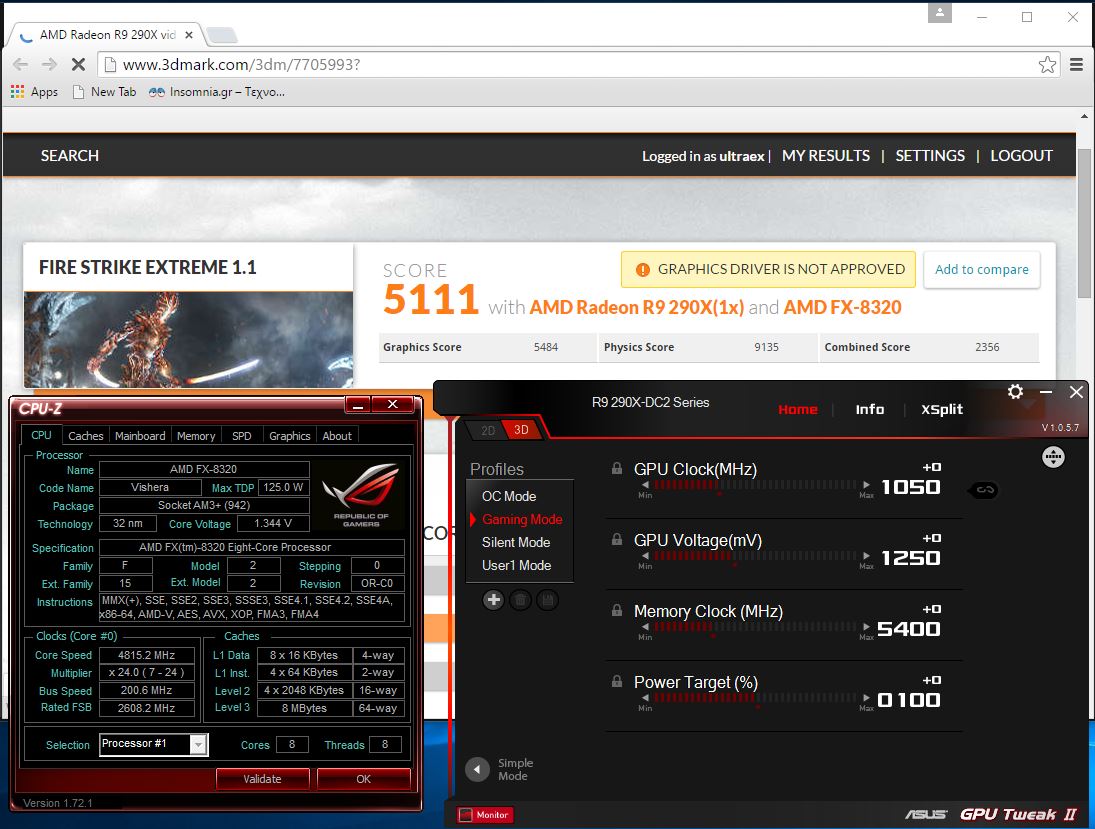Open the Caches tab in CPU-Z
The height and width of the screenshot is (829, 1095).
[86, 436]
